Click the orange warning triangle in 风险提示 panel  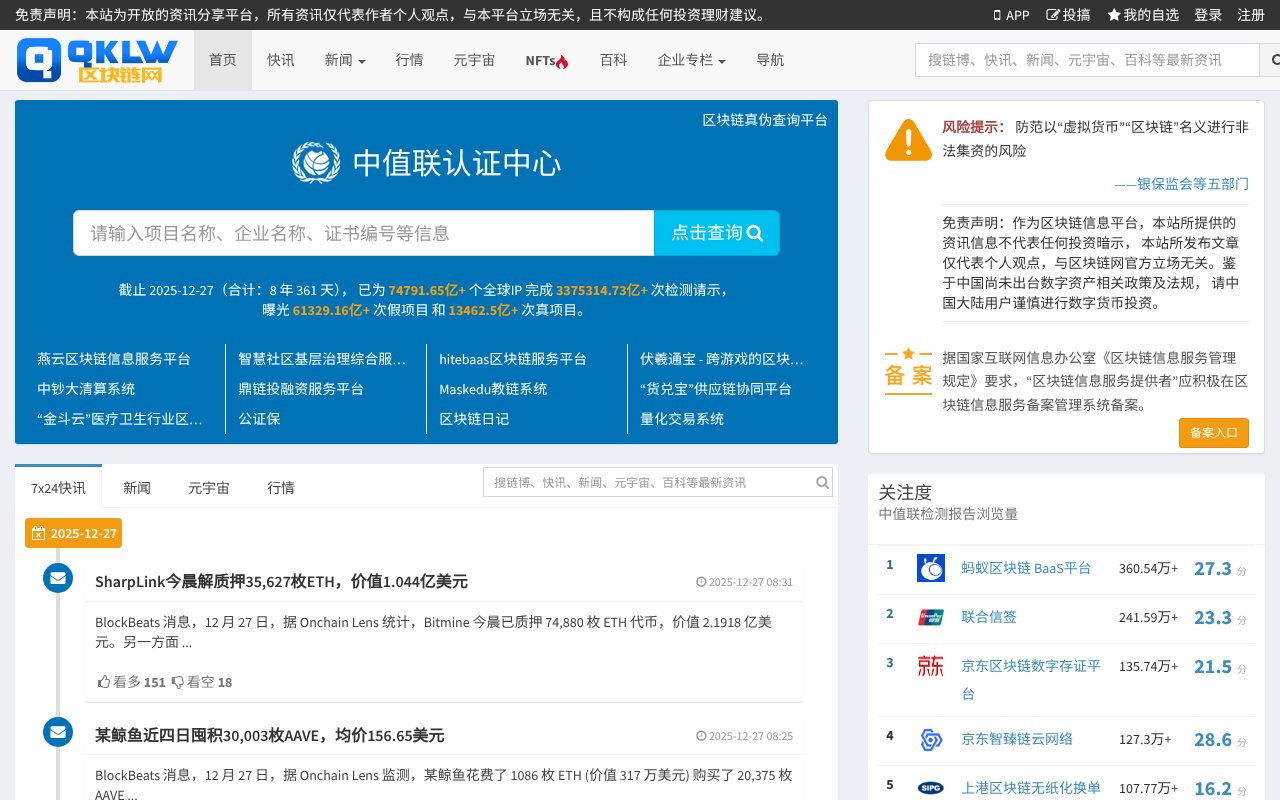[x=907, y=139]
